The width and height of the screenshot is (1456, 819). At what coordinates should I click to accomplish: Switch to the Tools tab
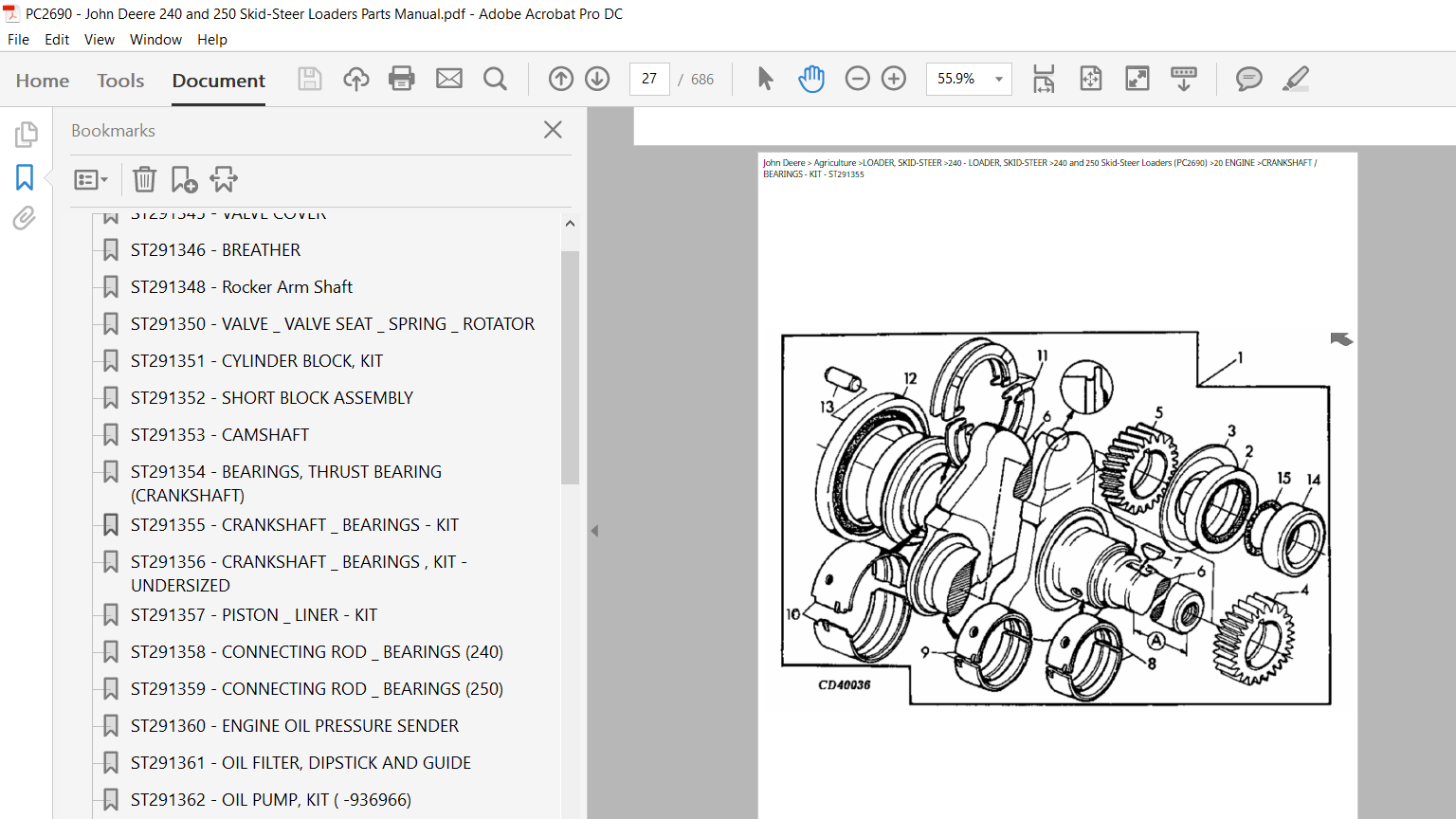(120, 81)
